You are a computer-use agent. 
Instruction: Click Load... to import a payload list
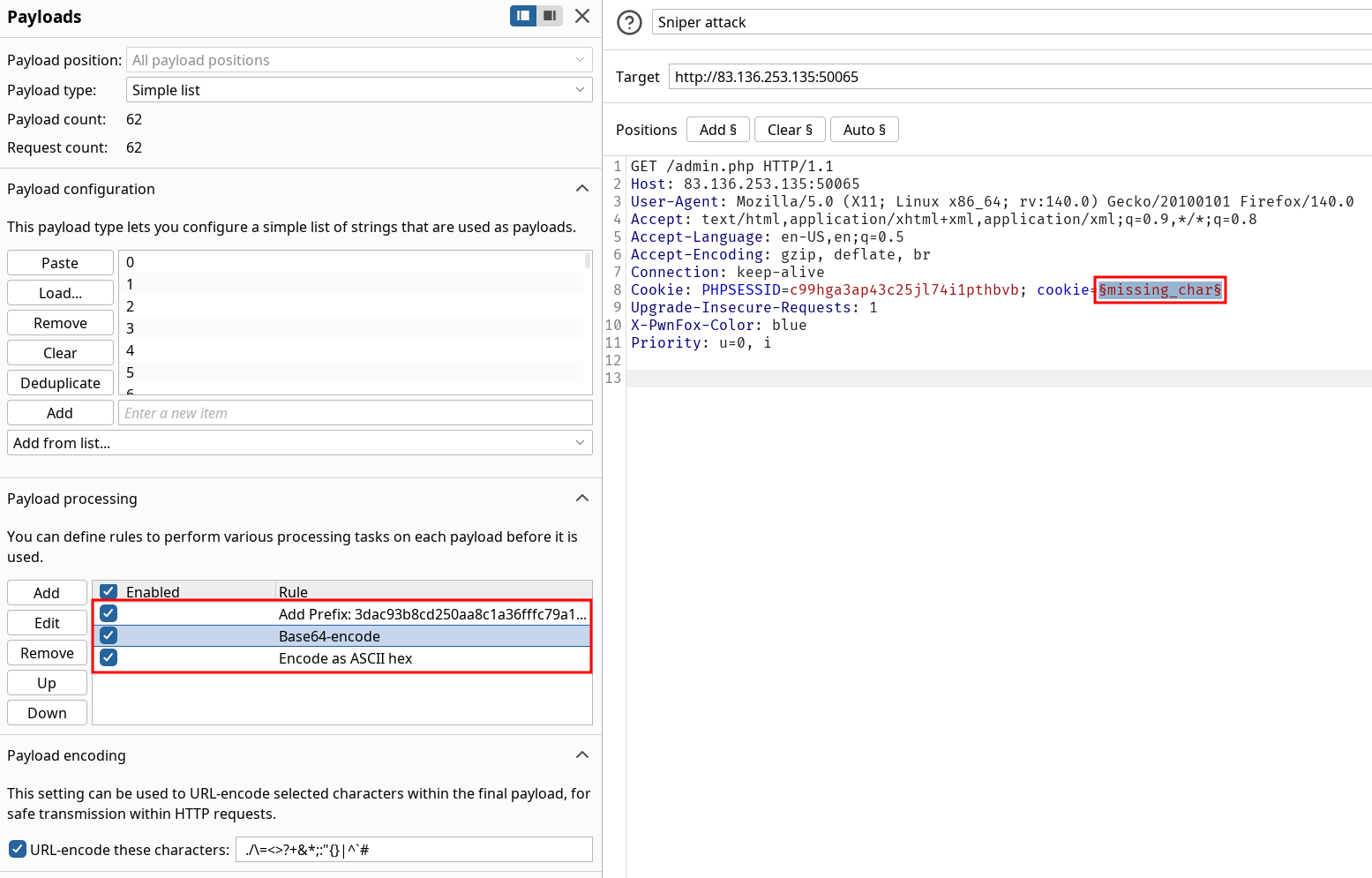click(x=60, y=293)
